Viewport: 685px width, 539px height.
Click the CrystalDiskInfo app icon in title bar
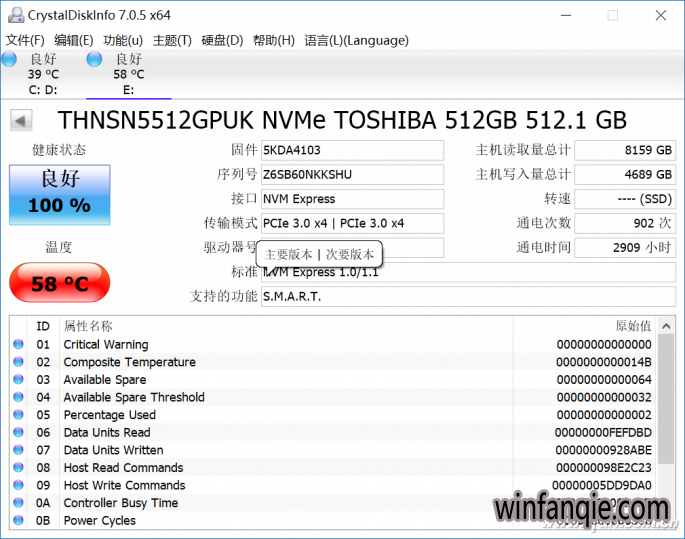click(16, 15)
